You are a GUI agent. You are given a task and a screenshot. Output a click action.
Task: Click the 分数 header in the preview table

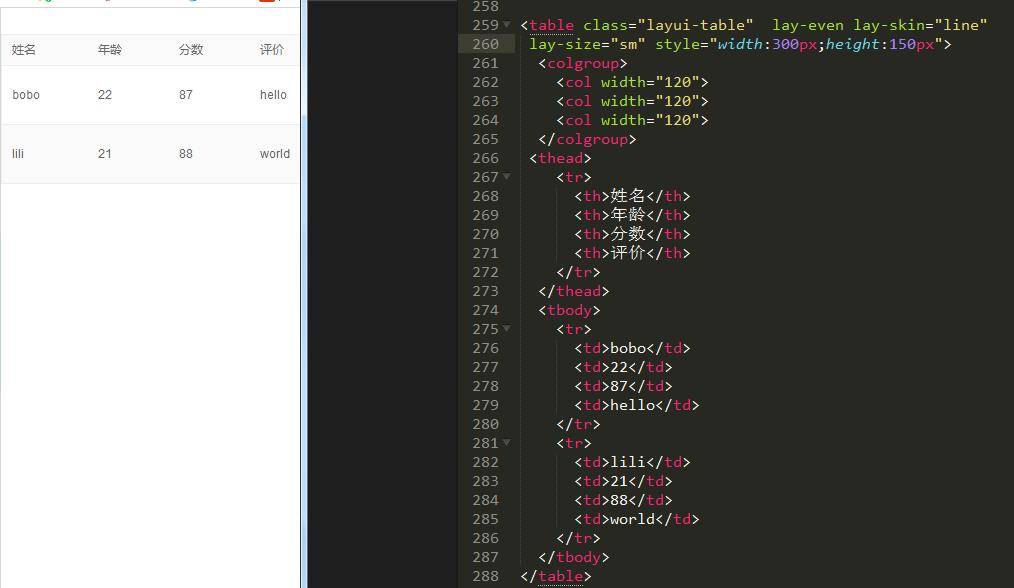pos(191,50)
